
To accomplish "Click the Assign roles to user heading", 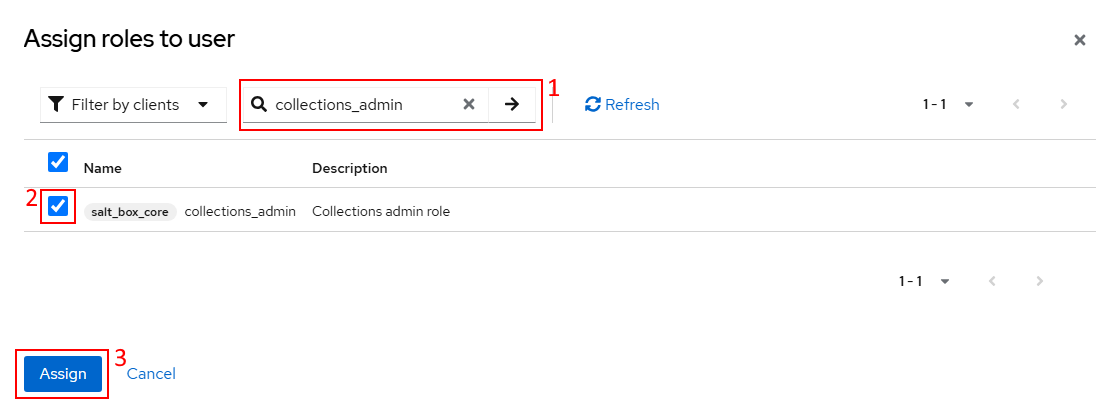I will point(129,39).
